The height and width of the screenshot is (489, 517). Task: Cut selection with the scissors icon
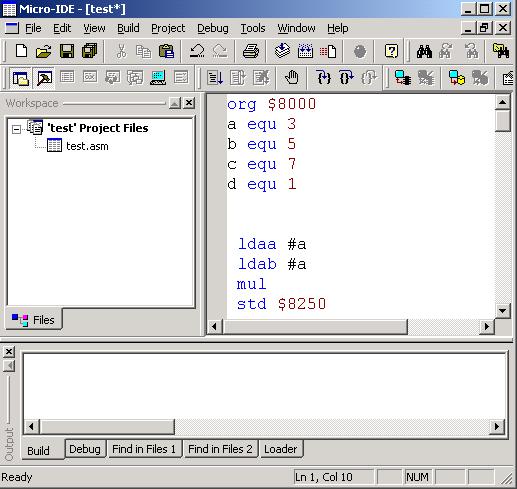pyautogui.click(x=121, y=51)
